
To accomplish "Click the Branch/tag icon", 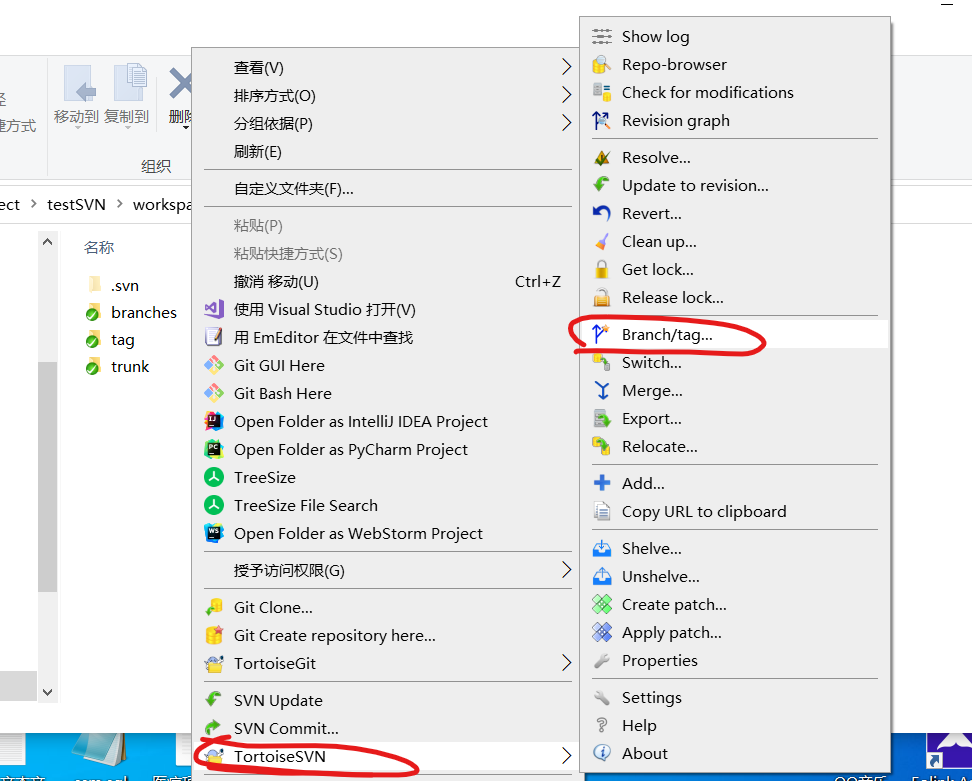I will pyautogui.click(x=600, y=335).
